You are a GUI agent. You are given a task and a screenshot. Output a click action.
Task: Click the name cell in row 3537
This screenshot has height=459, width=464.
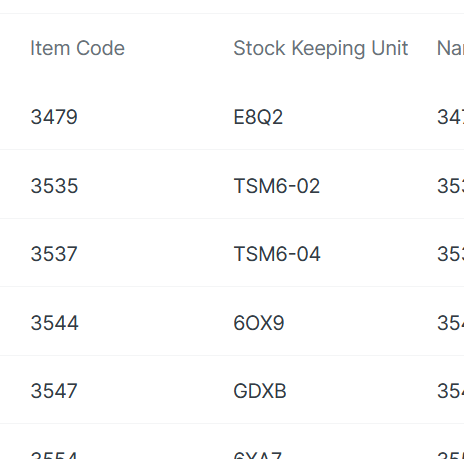pyautogui.click(x=450, y=254)
